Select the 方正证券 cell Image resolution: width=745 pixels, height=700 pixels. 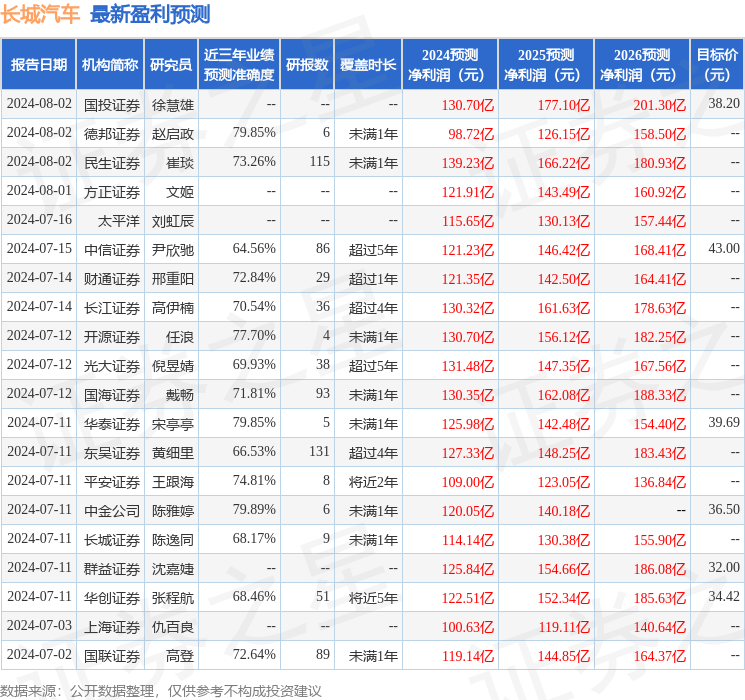pyautogui.click(x=112, y=192)
